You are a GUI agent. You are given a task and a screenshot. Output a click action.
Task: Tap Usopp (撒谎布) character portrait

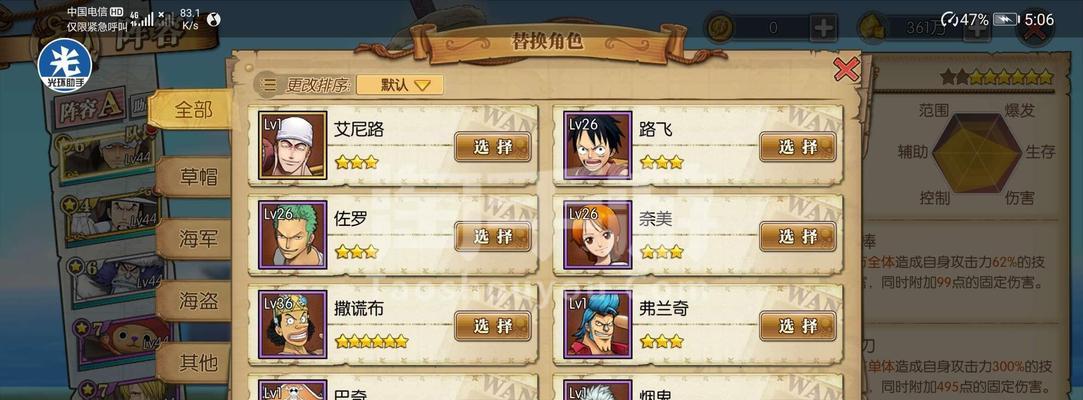click(292, 325)
